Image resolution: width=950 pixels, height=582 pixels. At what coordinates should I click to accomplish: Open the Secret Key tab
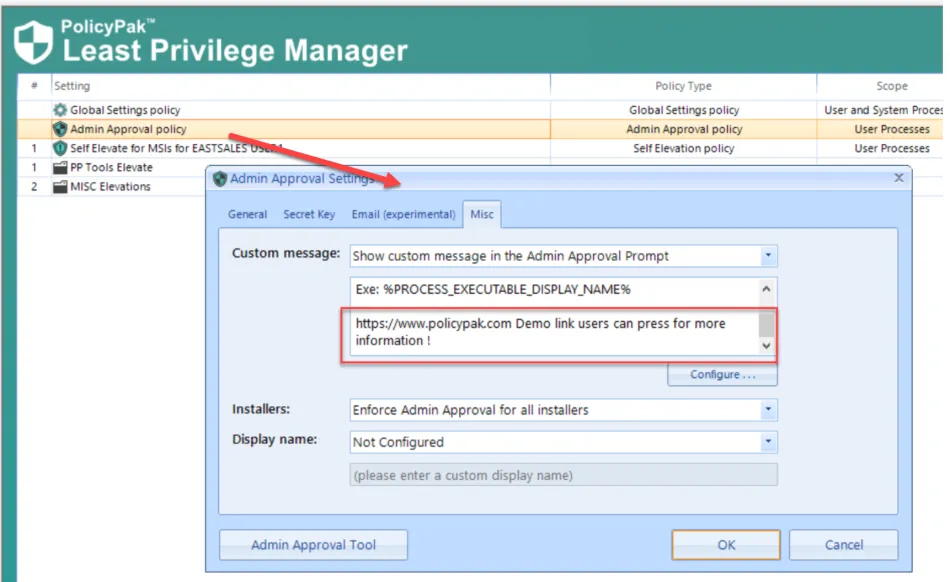[309, 214]
